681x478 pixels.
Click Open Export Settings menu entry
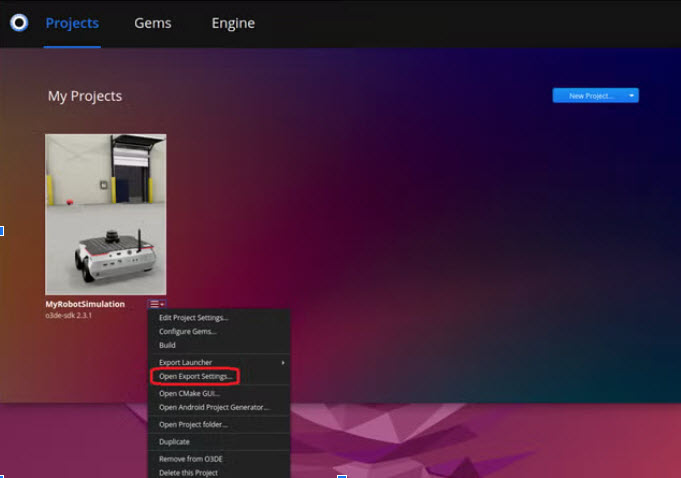pos(196,377)
